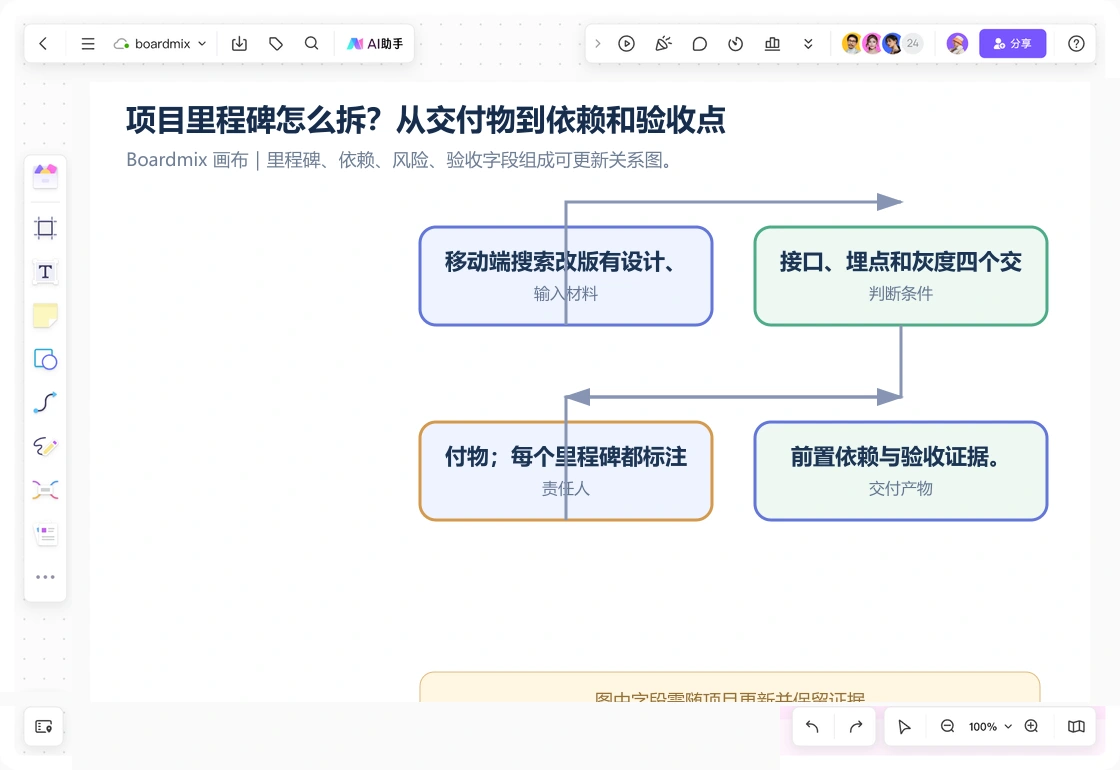Viewport: 1120px width, 770px height.
Task: Go back using the left arrow
Action: click(43, 44)
